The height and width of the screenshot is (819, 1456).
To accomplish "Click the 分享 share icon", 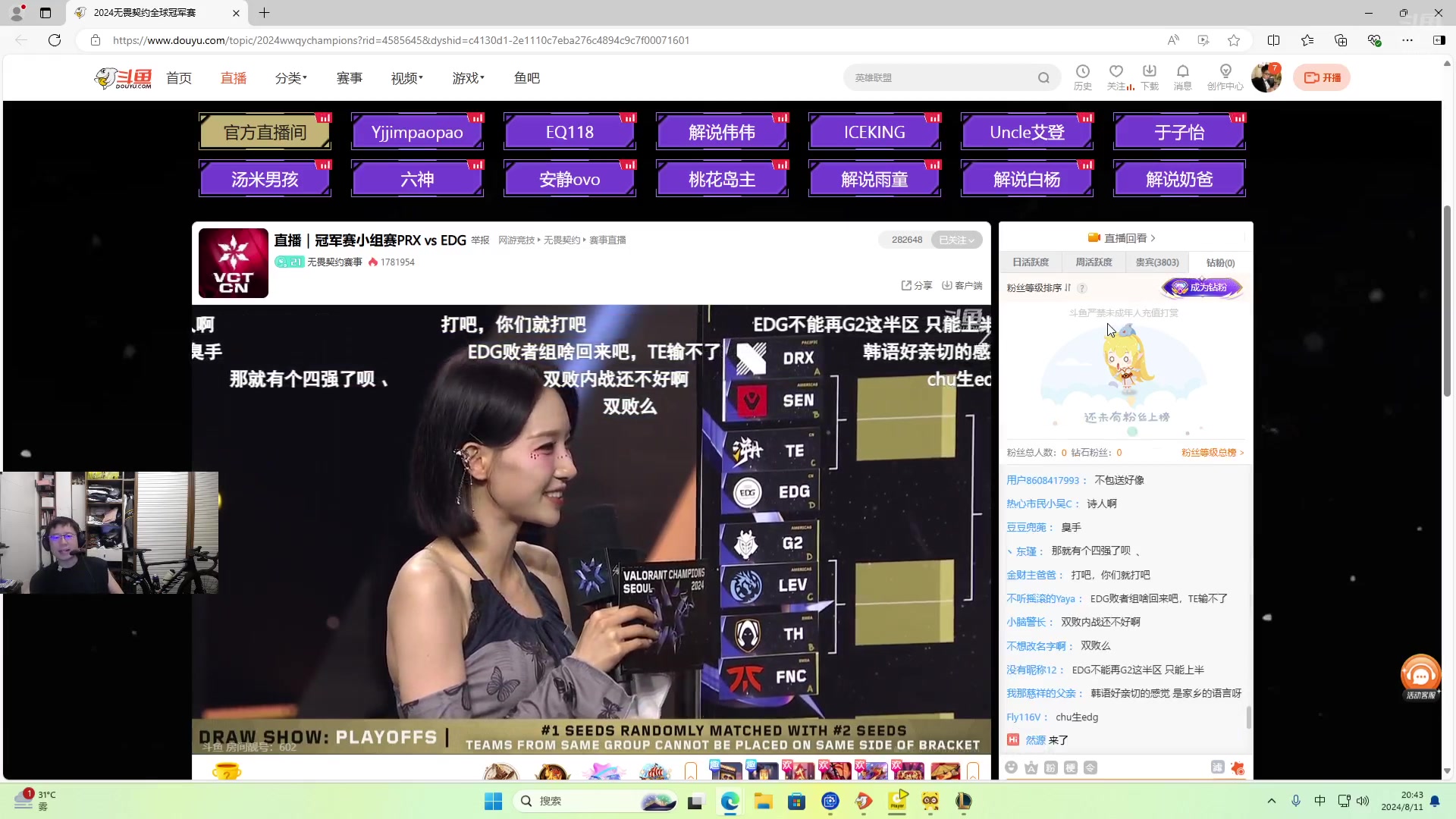I will (917, 285).
